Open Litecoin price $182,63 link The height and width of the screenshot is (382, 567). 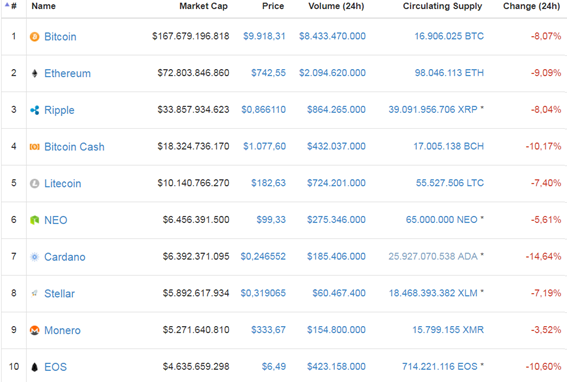tap(268, 183)
